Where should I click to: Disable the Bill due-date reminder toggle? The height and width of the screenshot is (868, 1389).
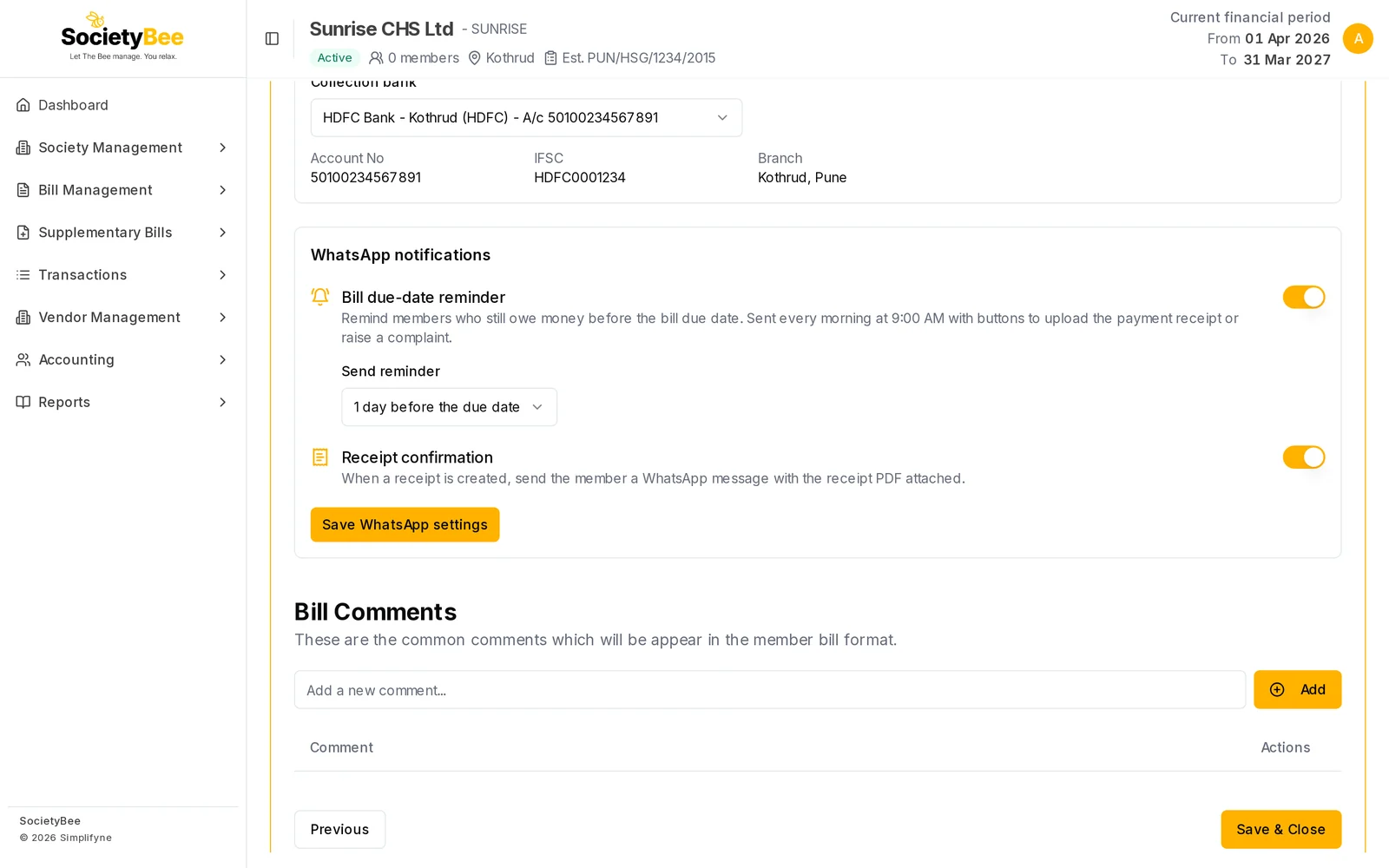pyautogui.click(x=1304, y=297)
